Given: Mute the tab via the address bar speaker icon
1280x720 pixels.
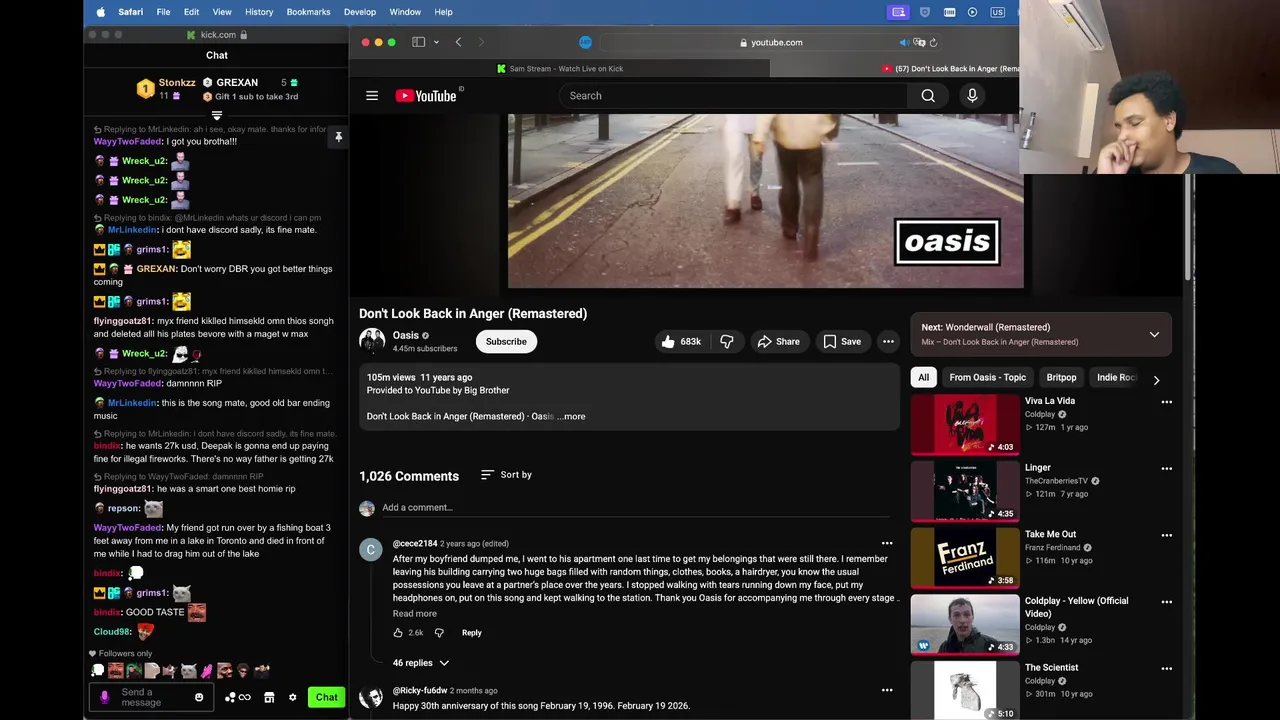Looking at the screenshot, I should click(904, 42).
